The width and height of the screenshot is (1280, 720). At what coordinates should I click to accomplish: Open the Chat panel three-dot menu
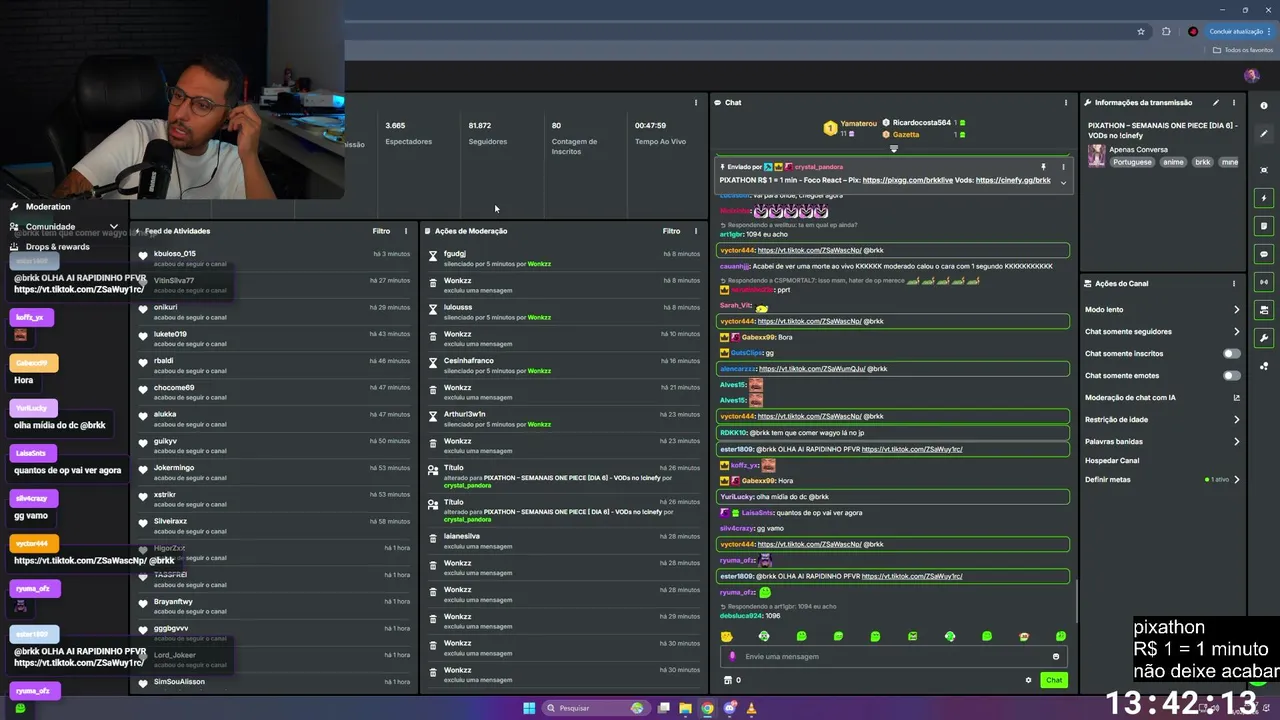point(1066,102)
